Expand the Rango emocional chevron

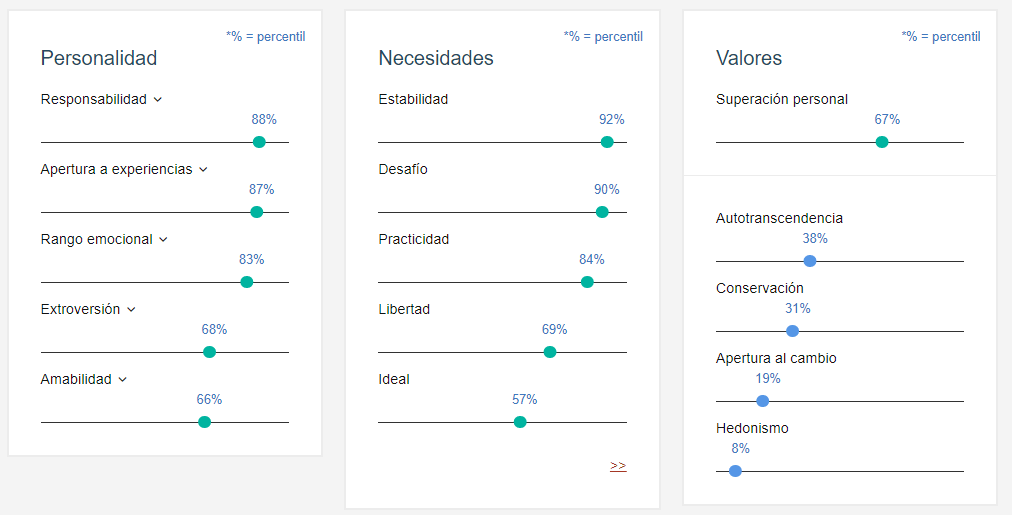(x=164, y=240)
